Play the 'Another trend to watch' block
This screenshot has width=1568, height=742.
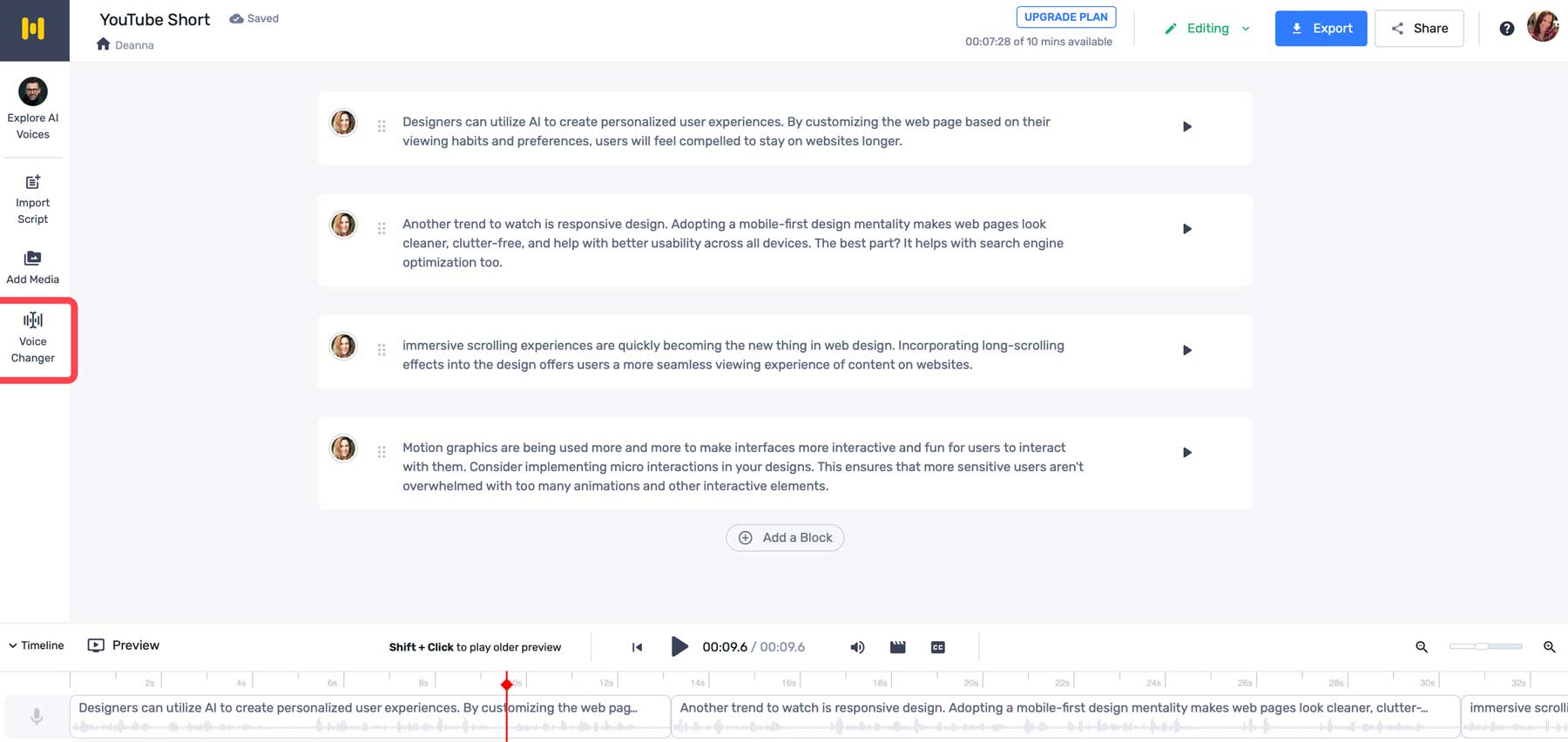tap(1186, 229)
